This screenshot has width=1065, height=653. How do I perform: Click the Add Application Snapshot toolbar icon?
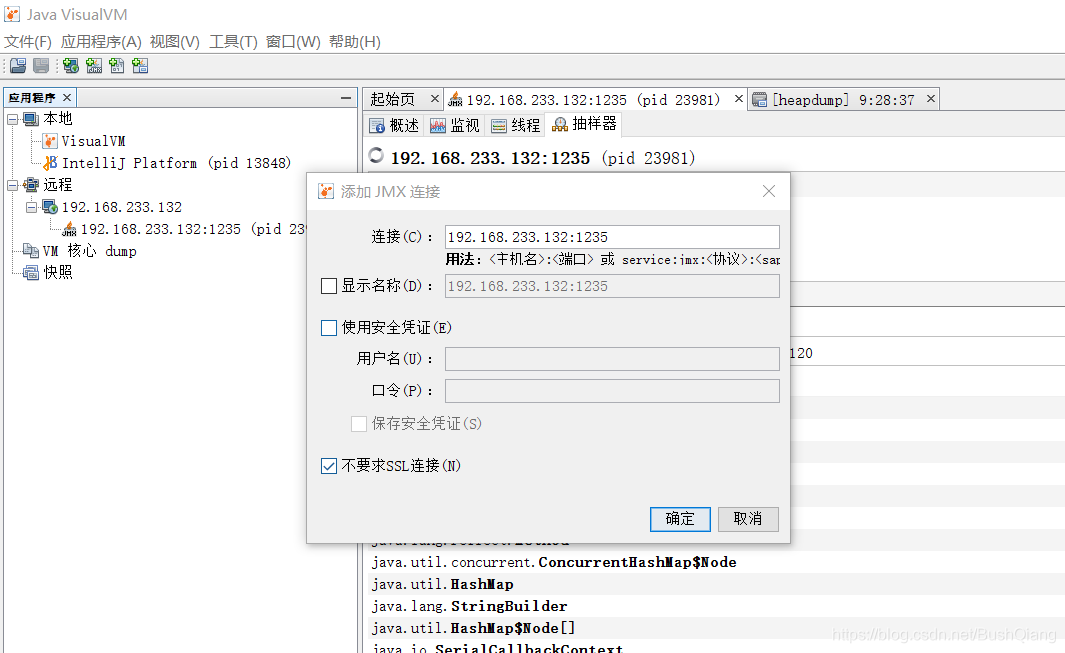pyautogui.click(x=140, y=66)
